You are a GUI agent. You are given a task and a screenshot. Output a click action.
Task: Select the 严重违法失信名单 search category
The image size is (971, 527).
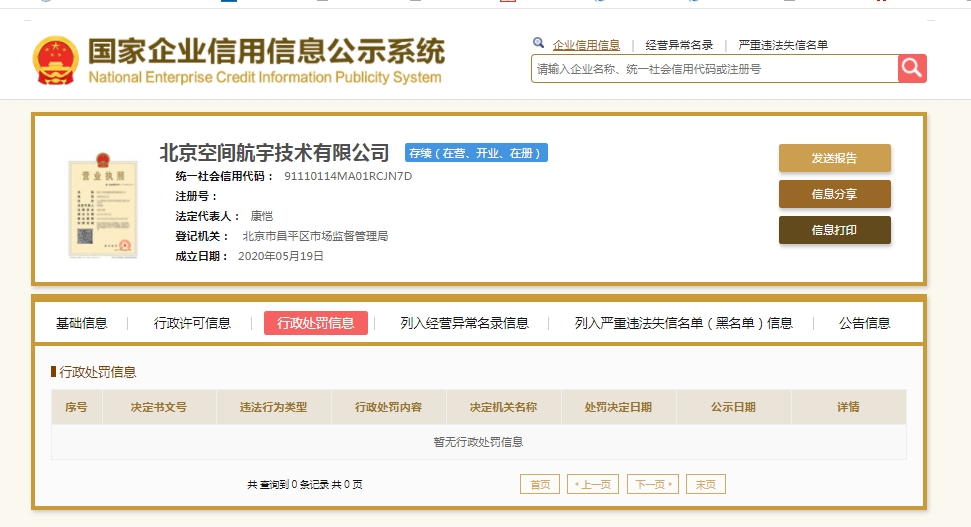click(783, 45)
